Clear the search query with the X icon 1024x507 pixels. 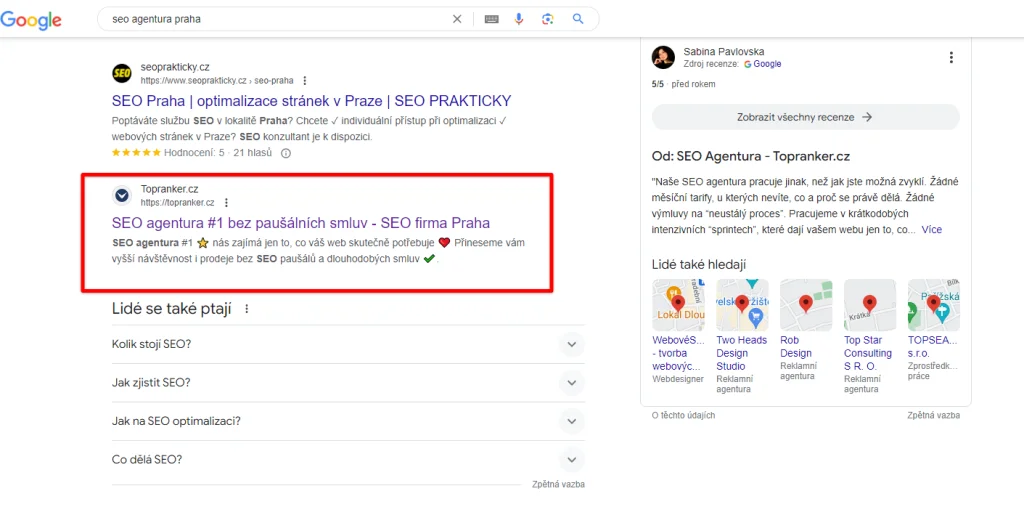(x=457, y=19)
